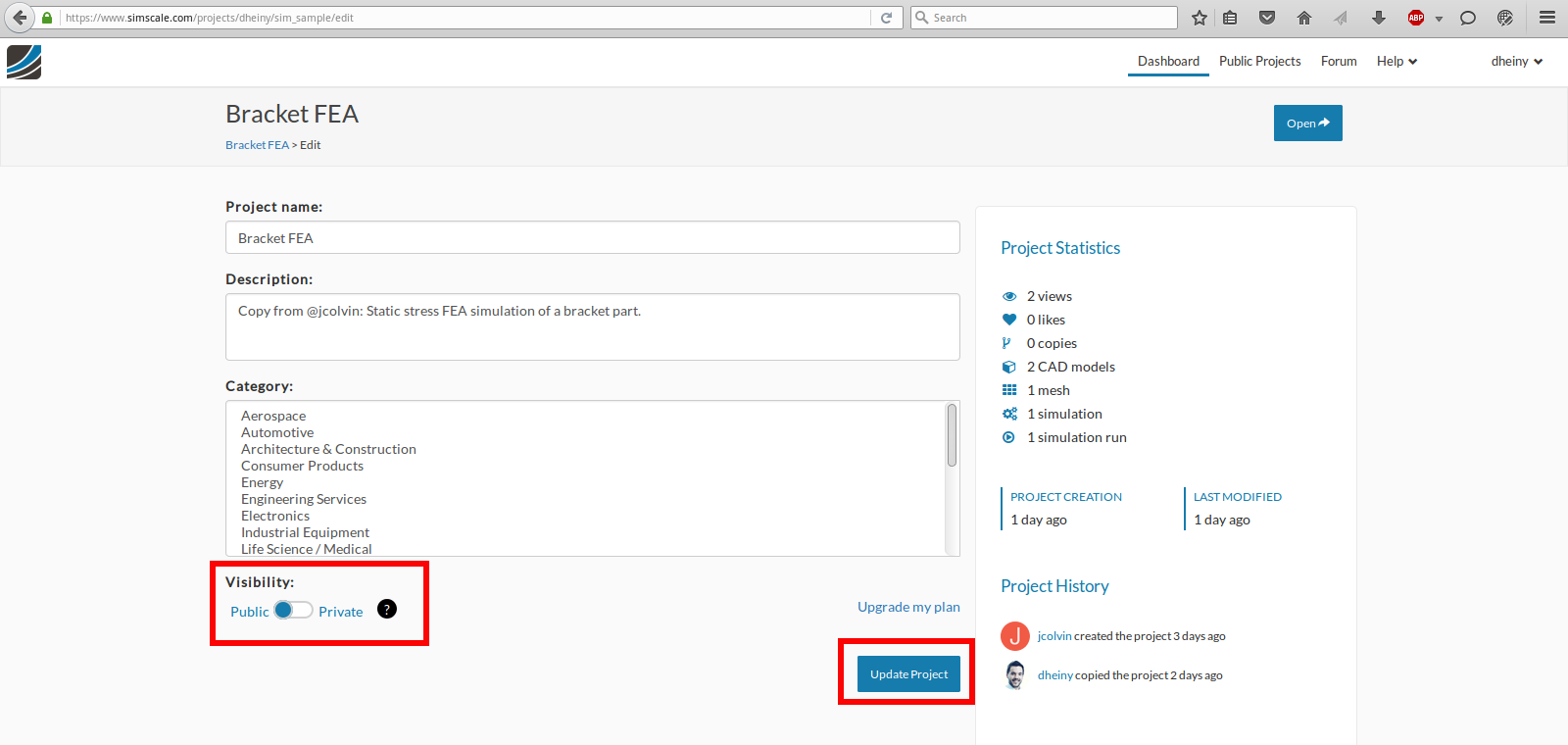
Task: Toggle the Public/Private visibility switch
Action: click(x=293, y=610)
